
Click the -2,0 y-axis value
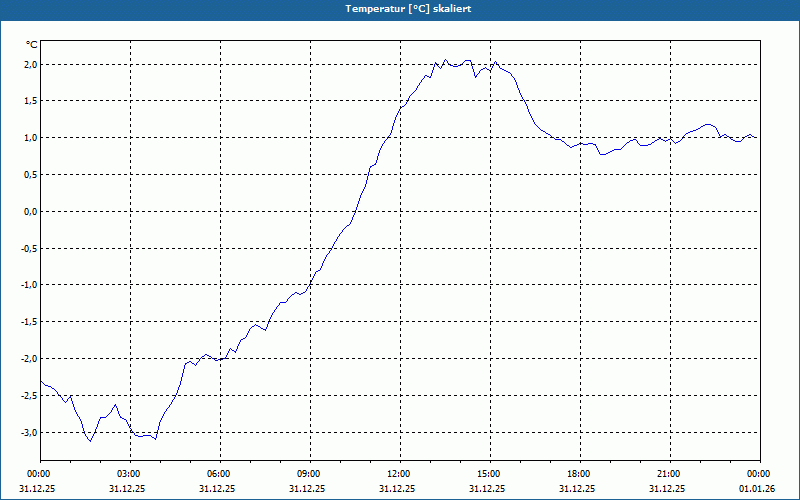point(28,359)
